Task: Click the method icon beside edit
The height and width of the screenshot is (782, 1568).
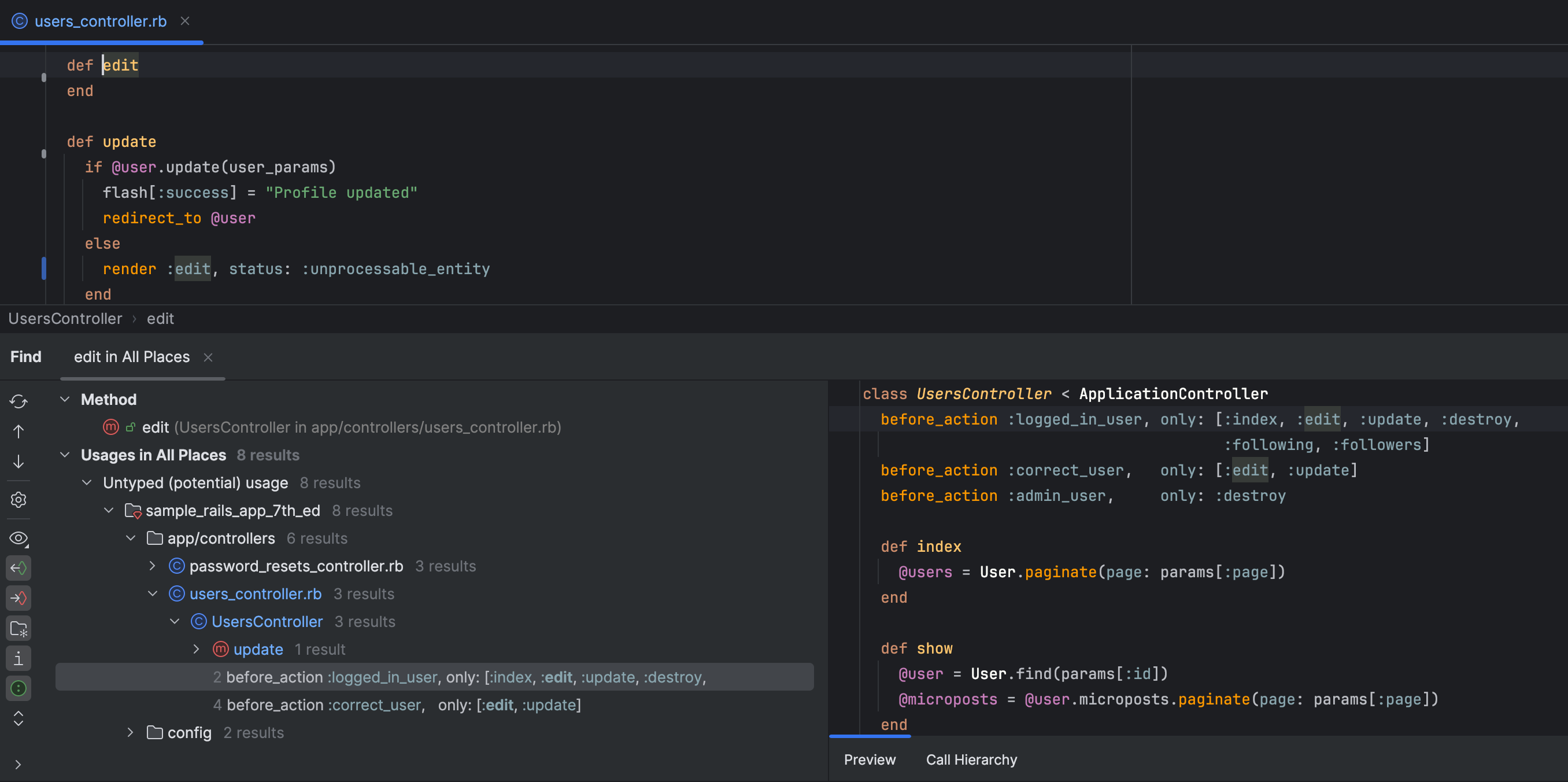Action: (x=110, y=427)
